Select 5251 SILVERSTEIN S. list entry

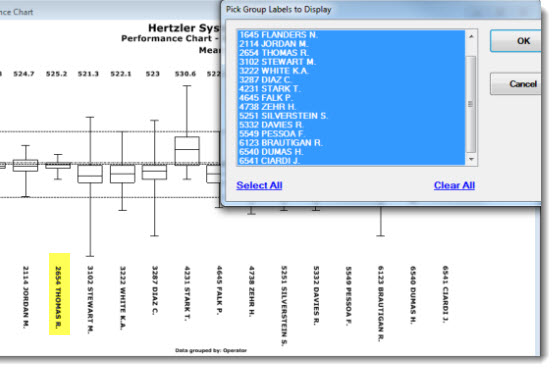point(351,116)
